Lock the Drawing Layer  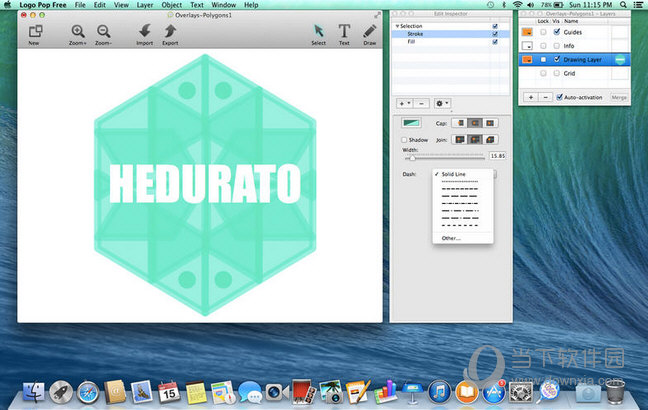click(x=543, y=60)
